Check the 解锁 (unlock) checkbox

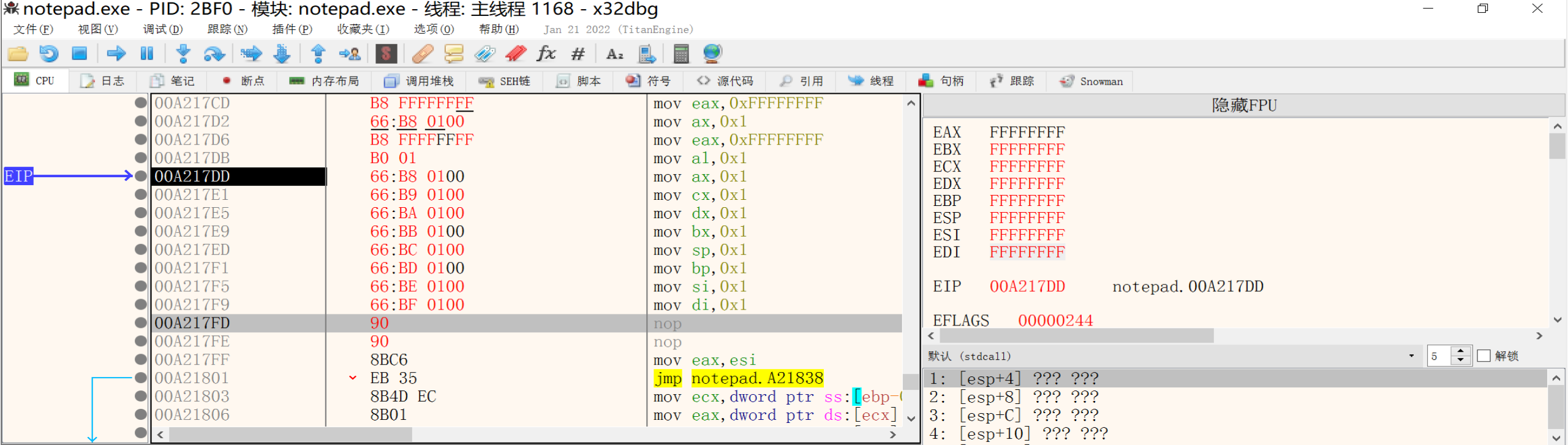pyautogui.click(x=1483, y=356)
